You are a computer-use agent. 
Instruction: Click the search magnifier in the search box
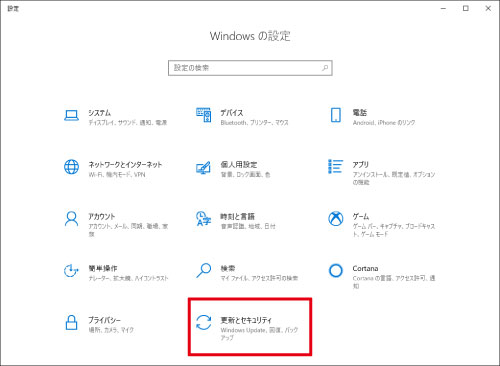tap(325, 68)
